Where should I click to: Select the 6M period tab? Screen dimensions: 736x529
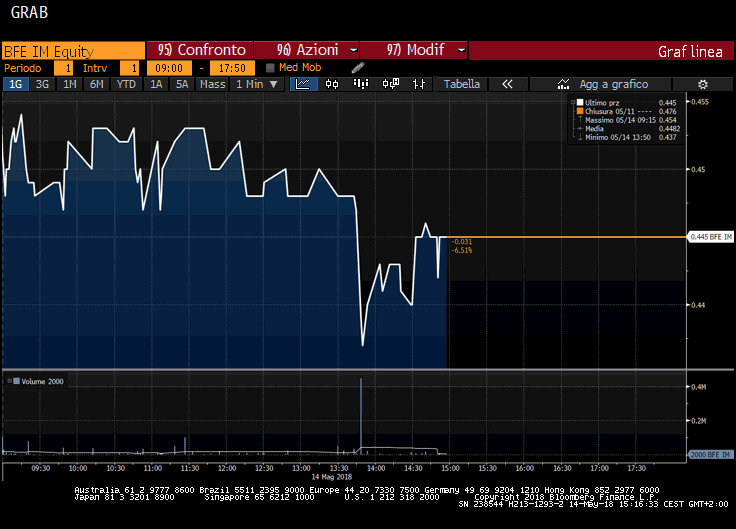(97, 84)
